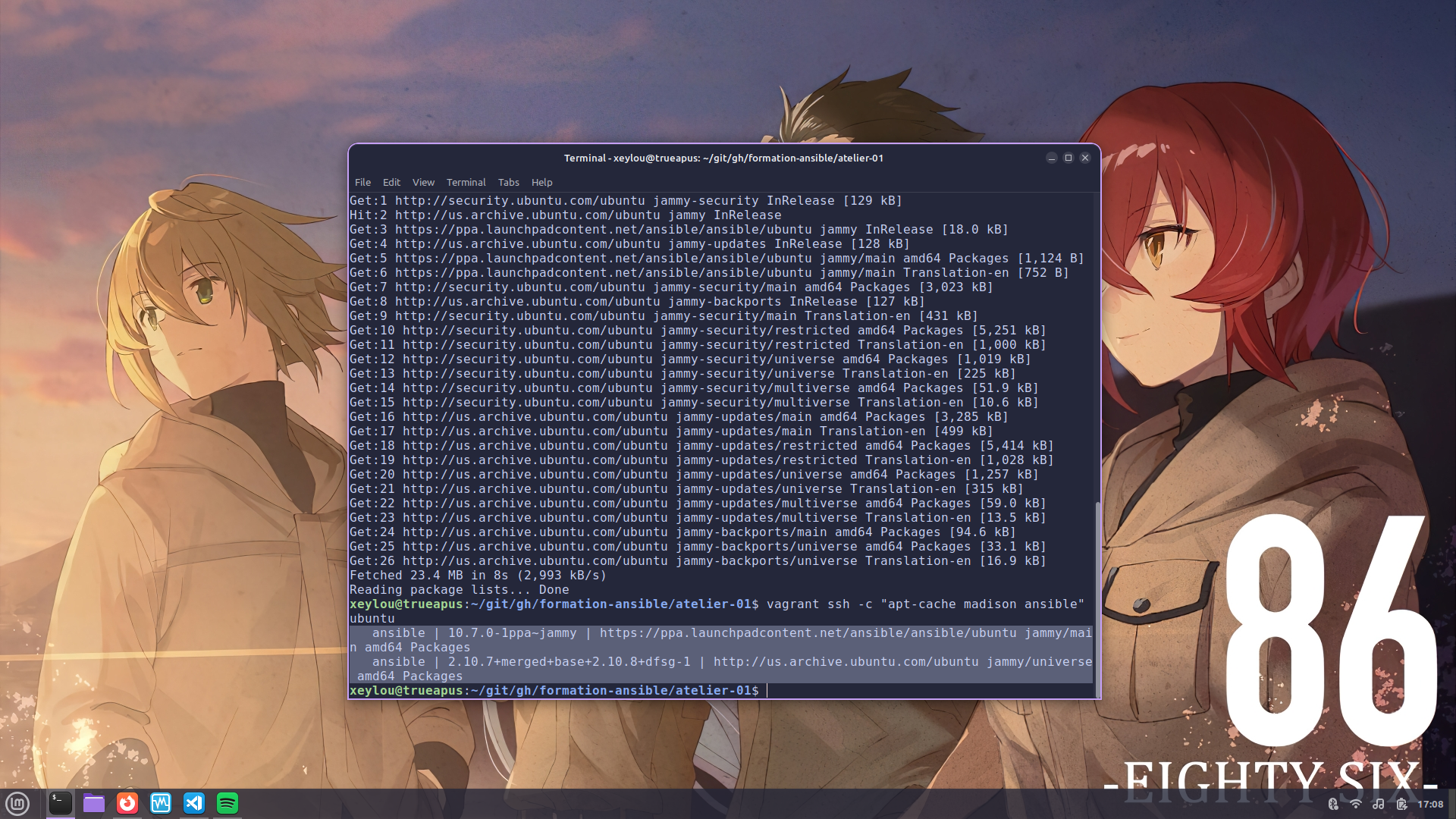
Task: Click the Get:10 jammy-security/restricted Packages line
Action: tap(698, 331)
